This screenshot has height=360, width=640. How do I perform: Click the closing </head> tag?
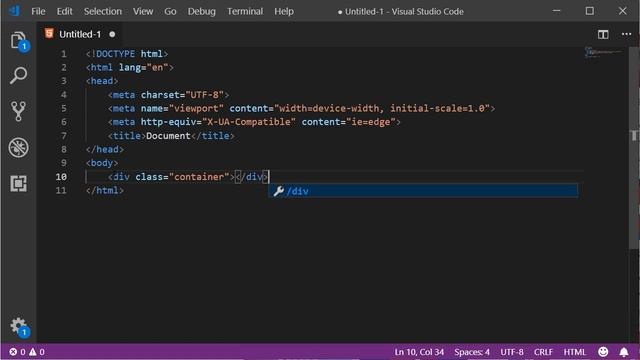(x=105, y=149)
